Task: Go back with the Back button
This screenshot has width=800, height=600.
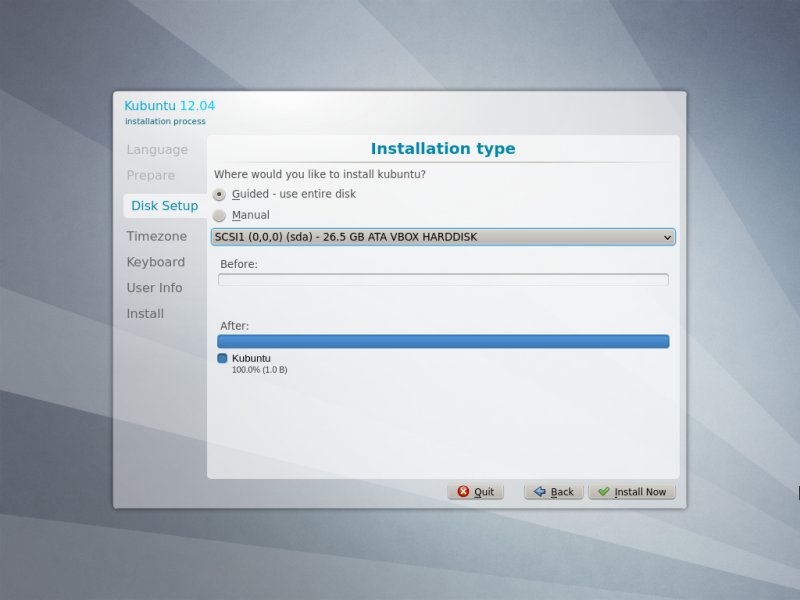Action: coord(554,492)
